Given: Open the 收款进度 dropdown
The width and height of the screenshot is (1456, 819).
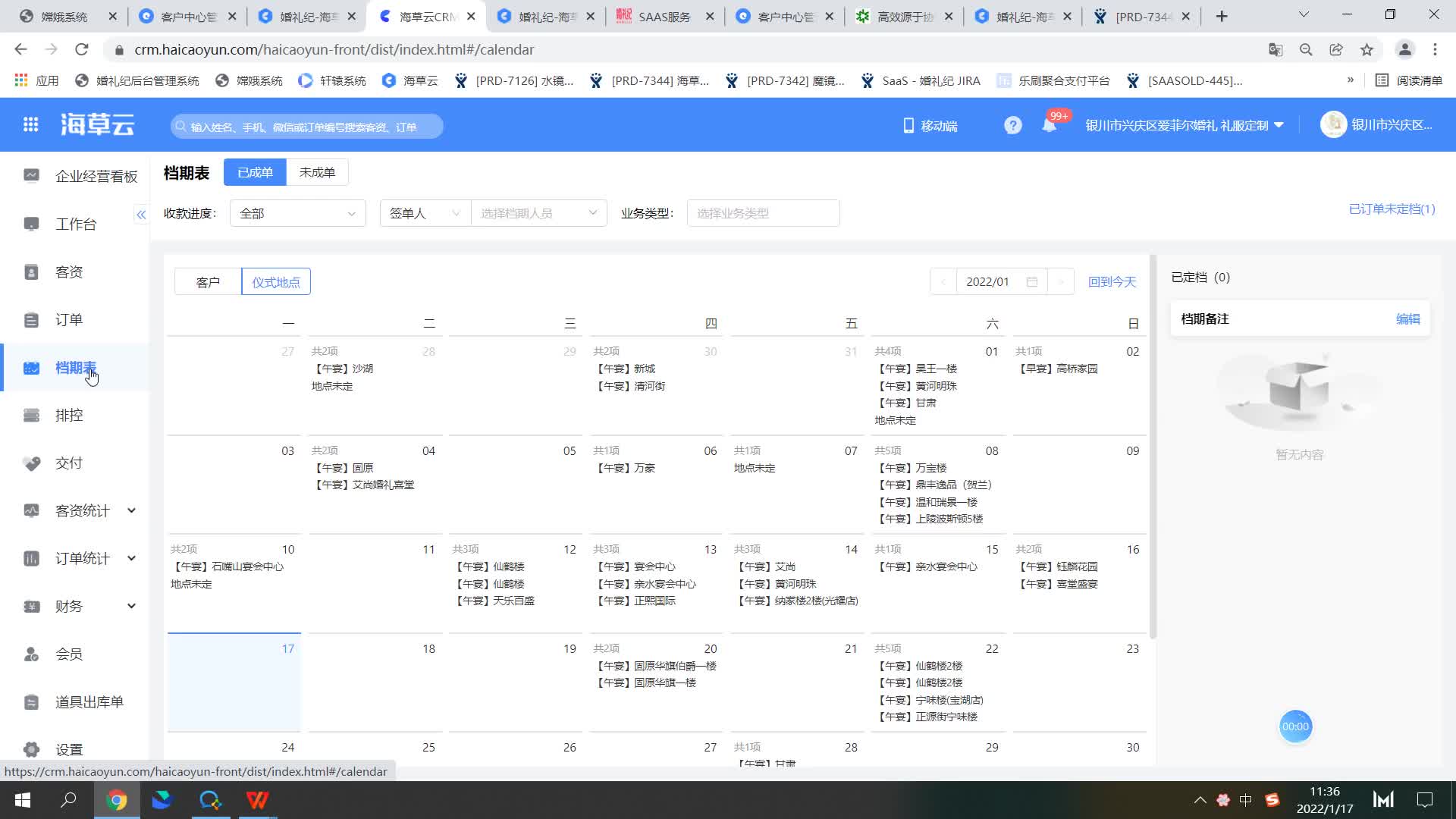Looking at the screenshot, I should click(297, 214).
